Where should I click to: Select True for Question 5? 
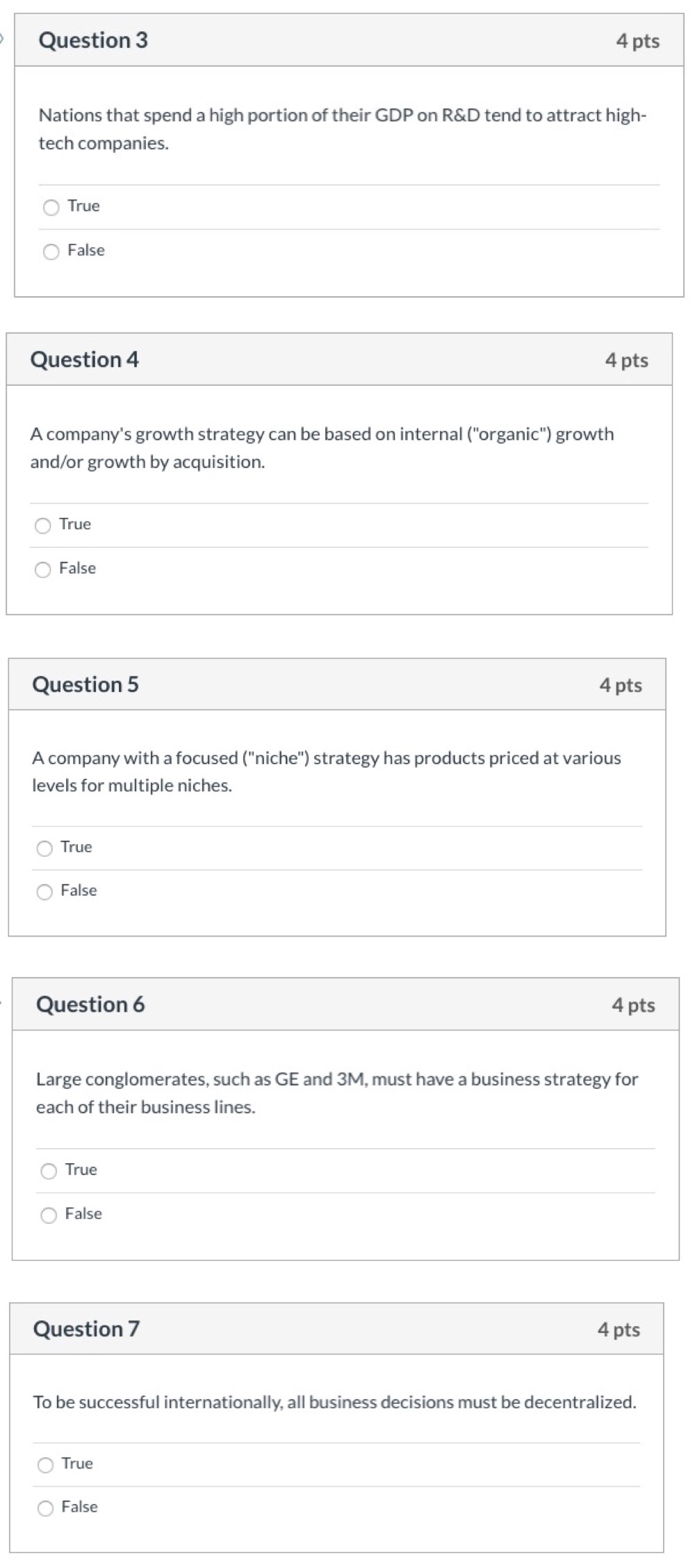click(x=44, y=848)
